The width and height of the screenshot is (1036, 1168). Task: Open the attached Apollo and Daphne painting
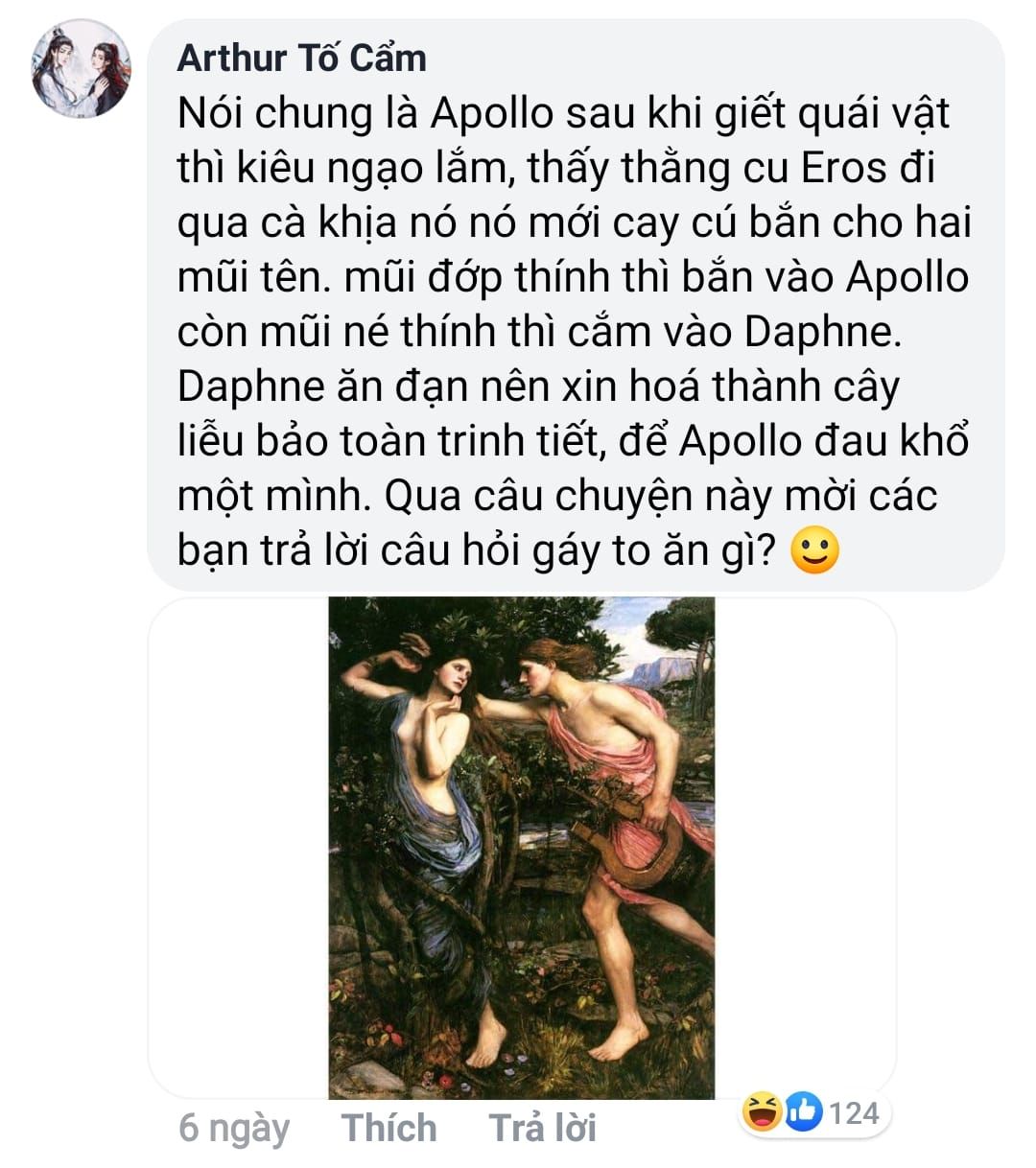522,848
